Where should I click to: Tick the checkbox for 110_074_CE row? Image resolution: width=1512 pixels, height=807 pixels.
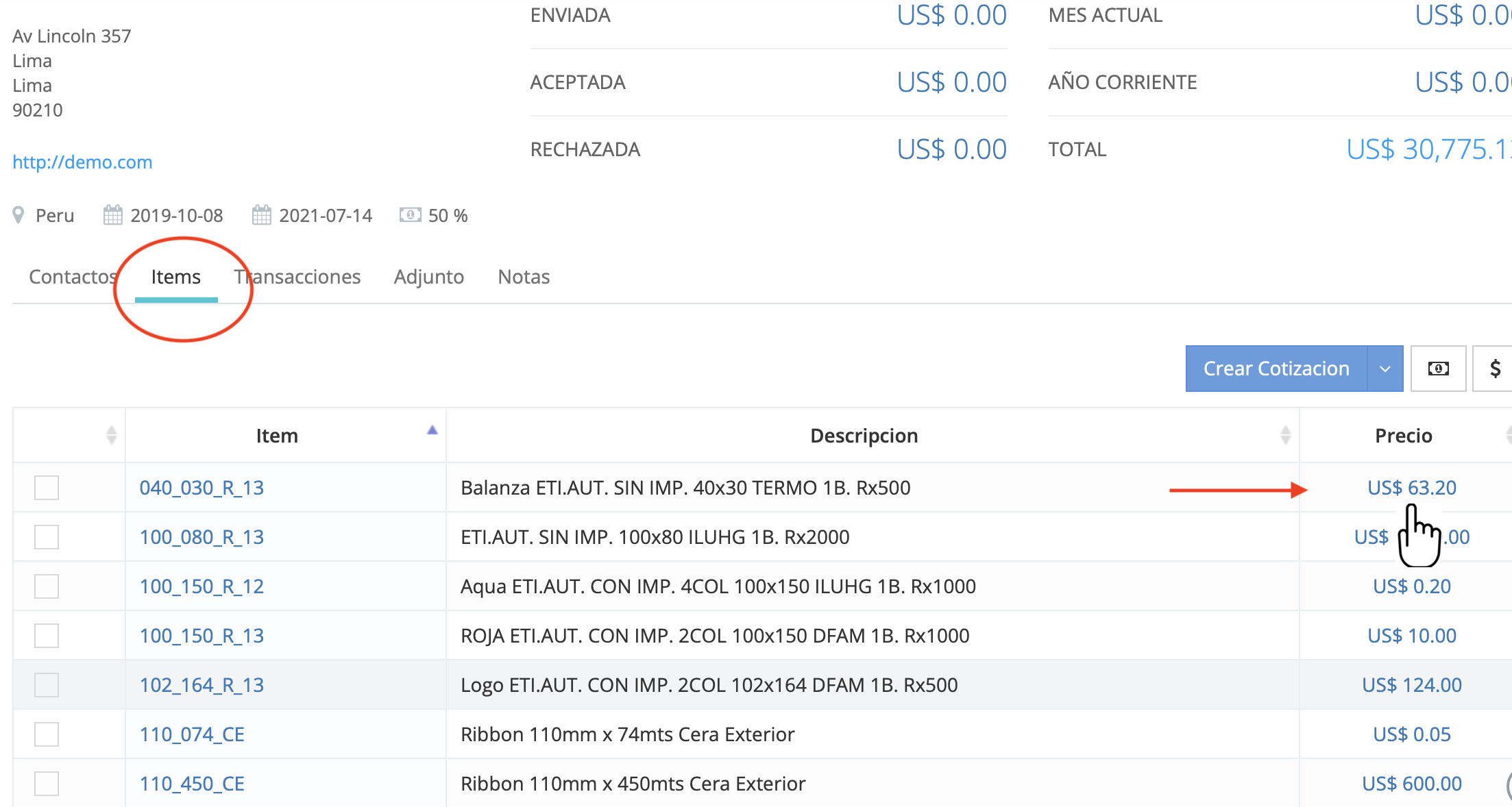tap(47, 734)
